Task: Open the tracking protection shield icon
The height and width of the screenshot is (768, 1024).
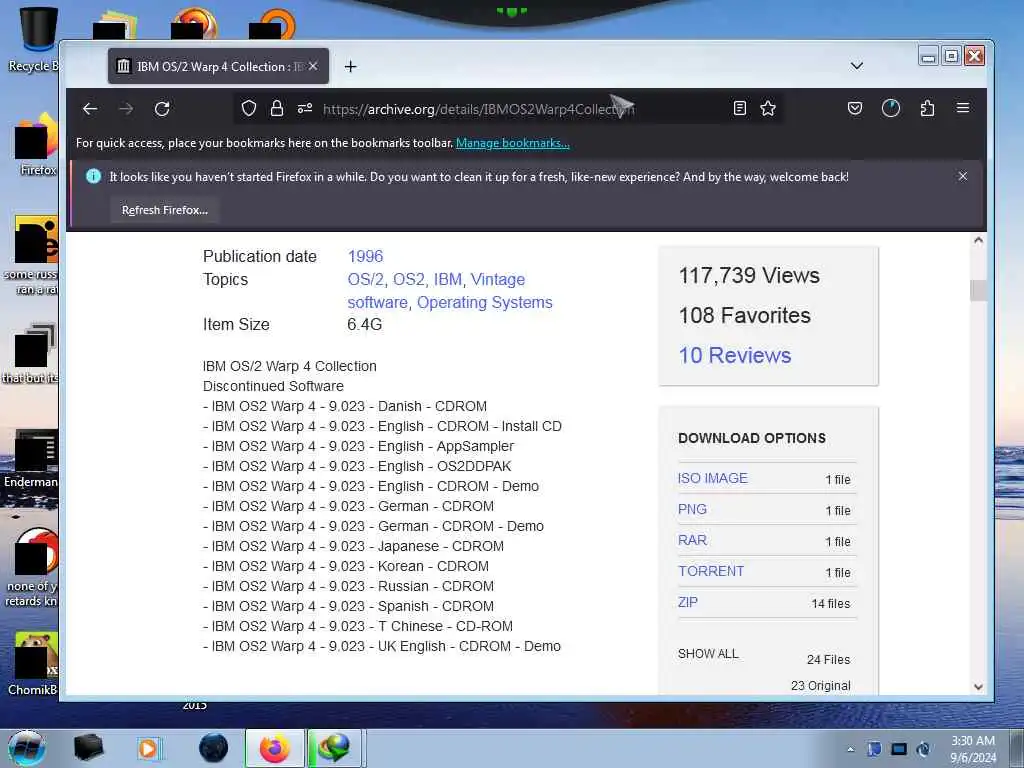Action: tap(249, 108)
